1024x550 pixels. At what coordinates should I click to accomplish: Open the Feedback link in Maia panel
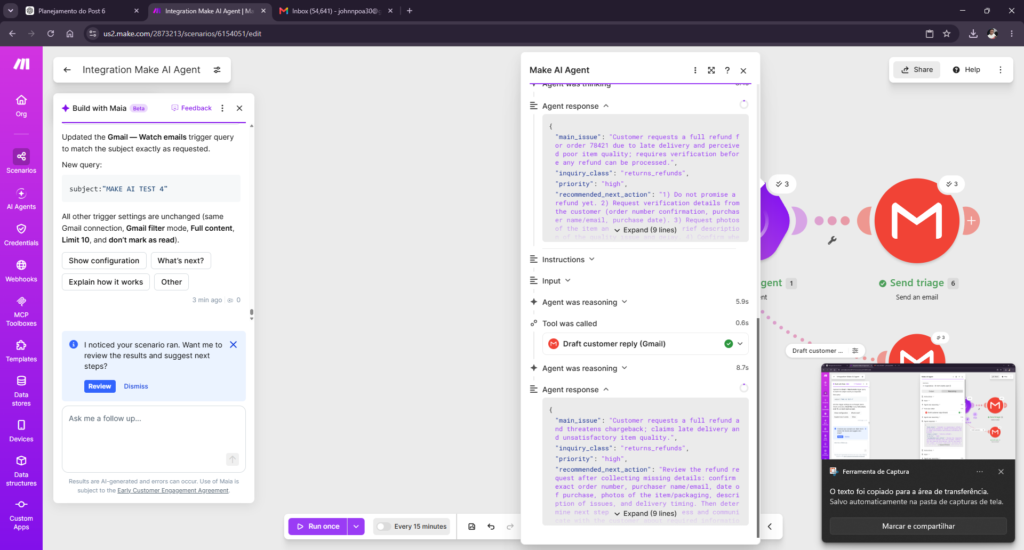point(191,108)
